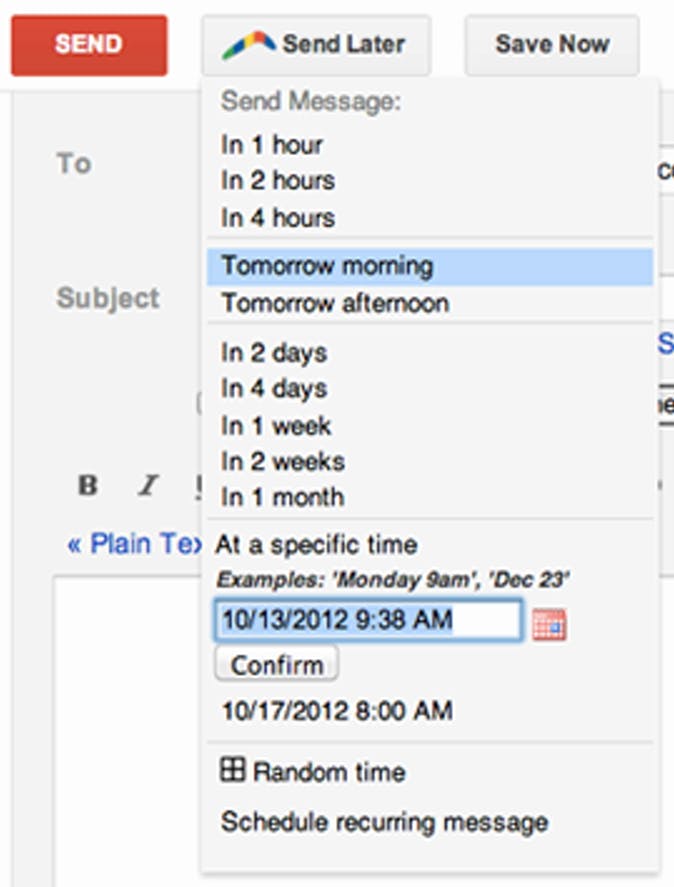Open the calendar date picker icon
This screenshot has height=887, width=674.
pos(549,624)
